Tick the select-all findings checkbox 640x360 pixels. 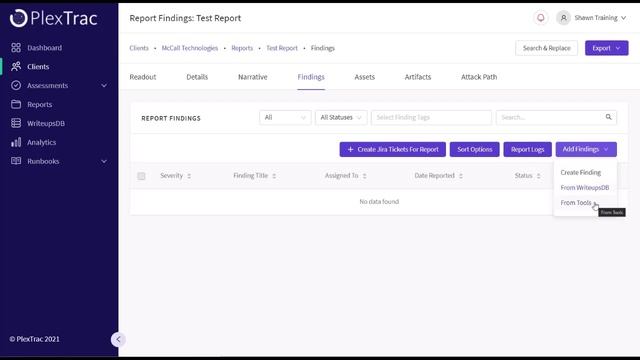(141, 176)
